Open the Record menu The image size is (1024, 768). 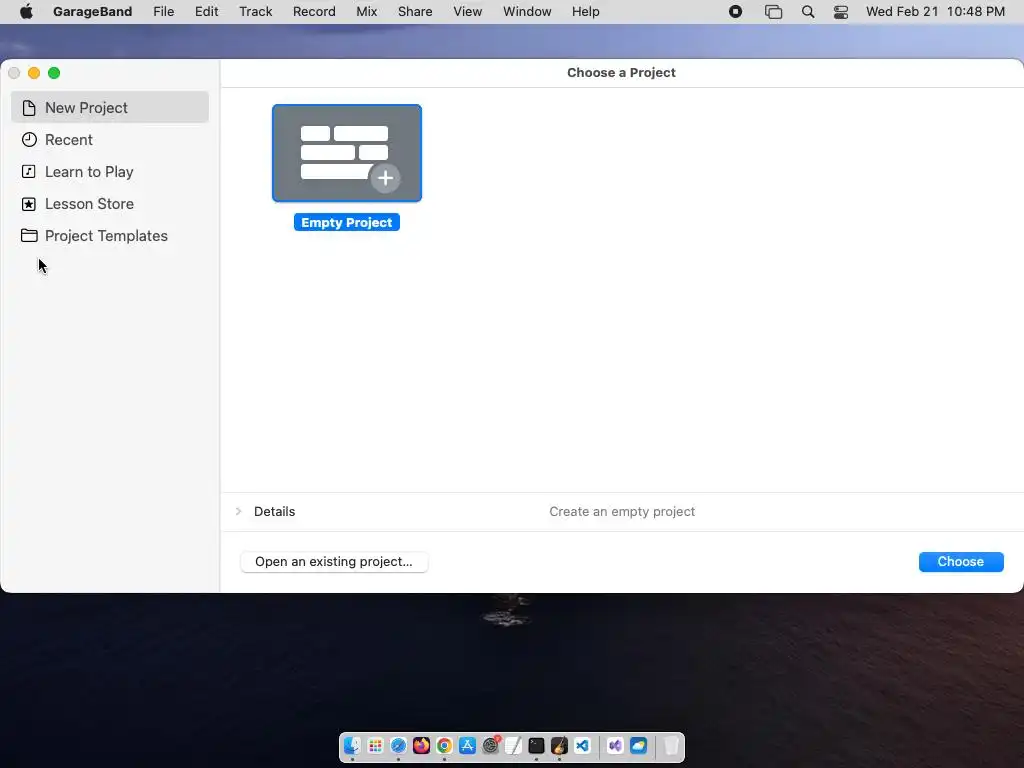click(314, 12)
